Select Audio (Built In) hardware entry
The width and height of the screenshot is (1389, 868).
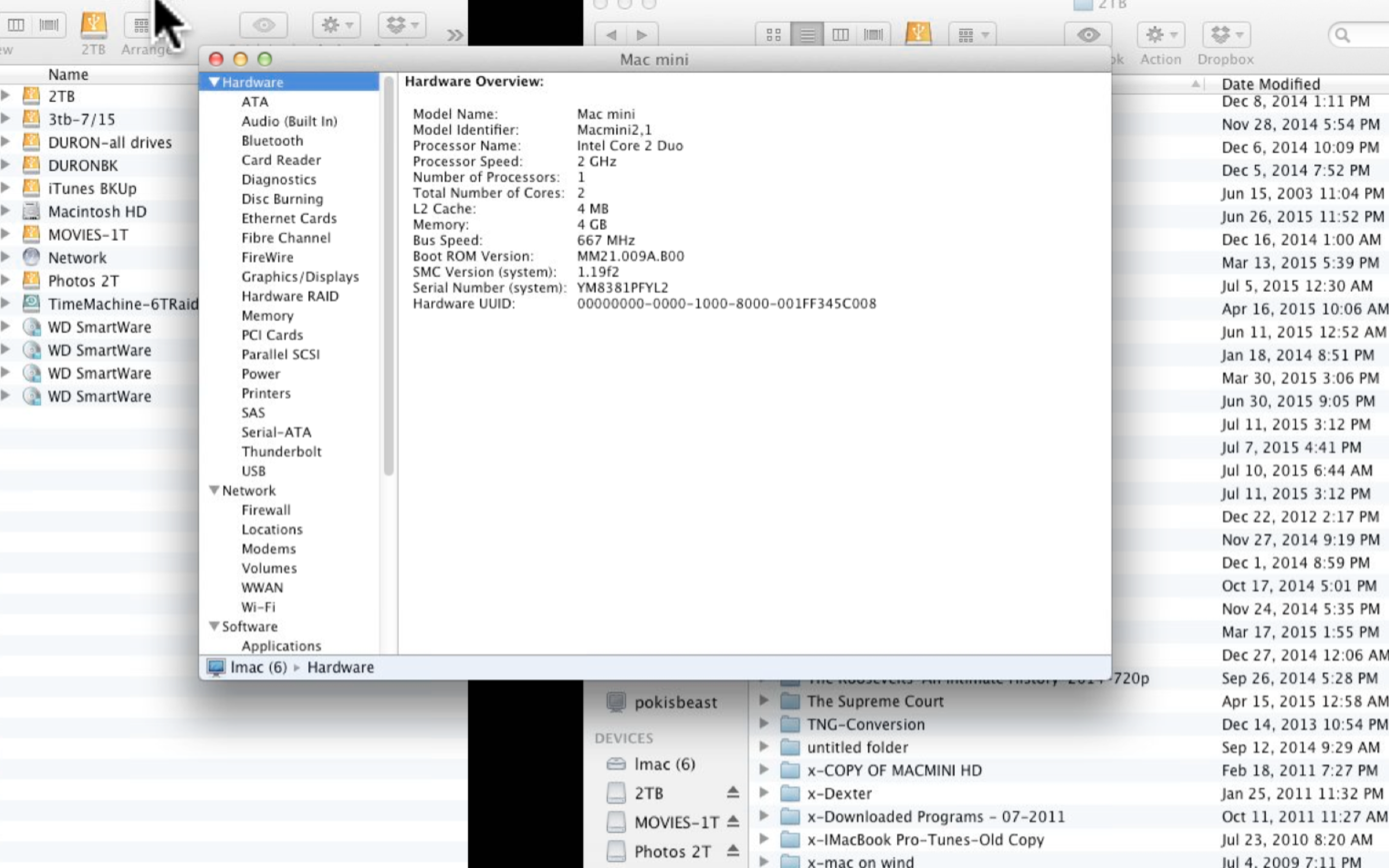point(289,121)
